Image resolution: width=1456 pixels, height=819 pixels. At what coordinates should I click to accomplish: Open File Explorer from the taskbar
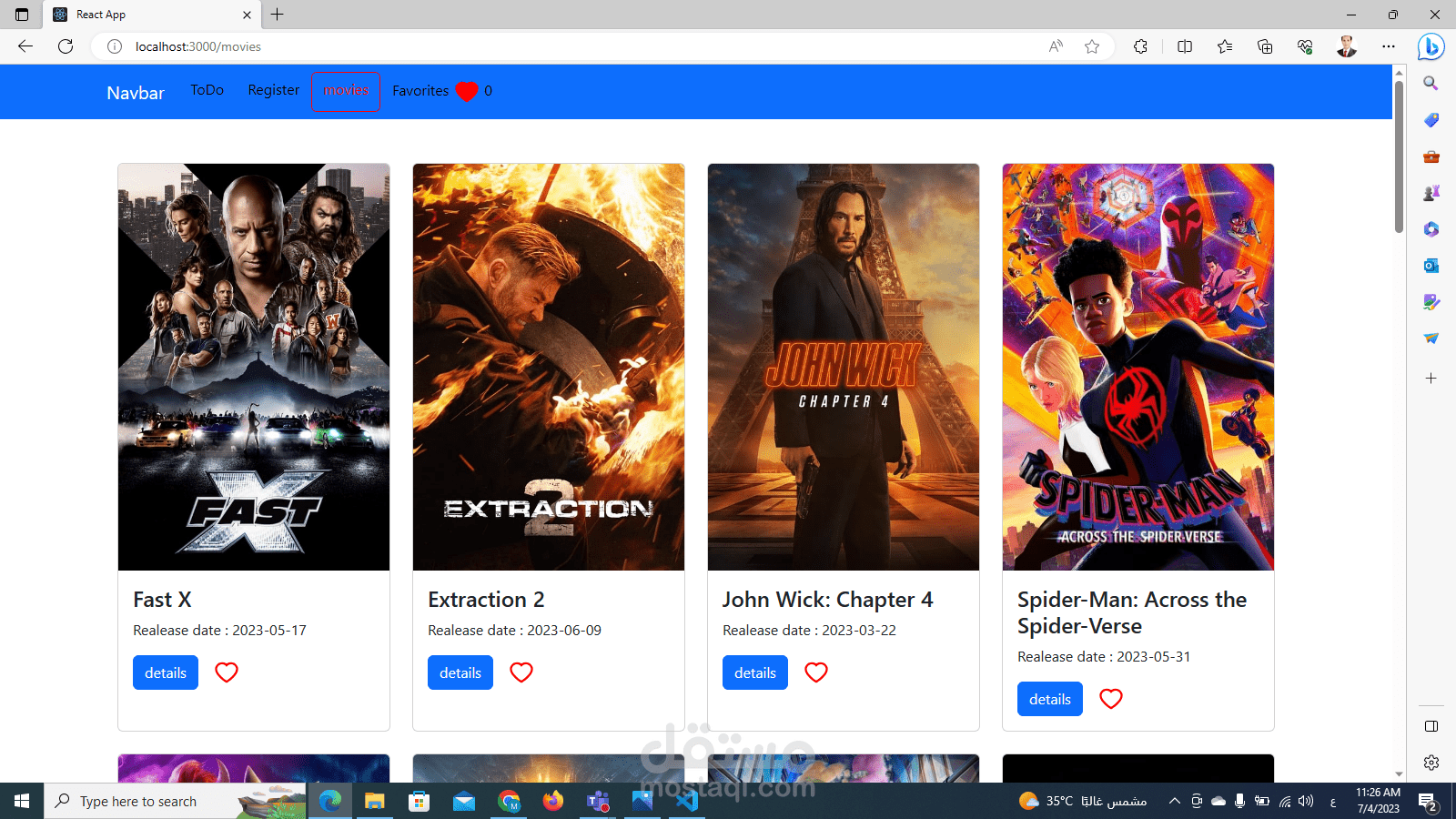(375, 801)
